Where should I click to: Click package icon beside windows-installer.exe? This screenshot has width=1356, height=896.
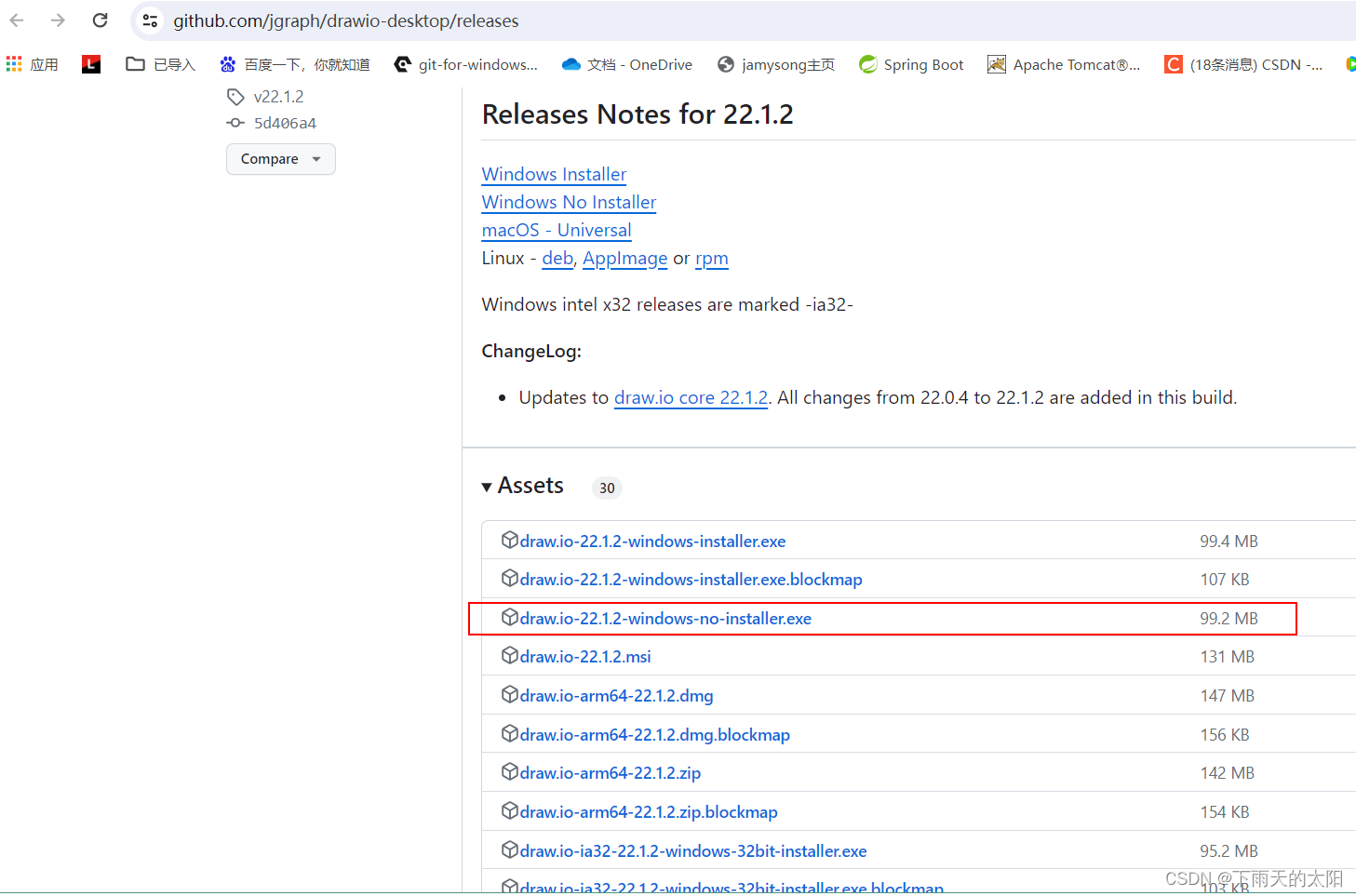(509, 540)
